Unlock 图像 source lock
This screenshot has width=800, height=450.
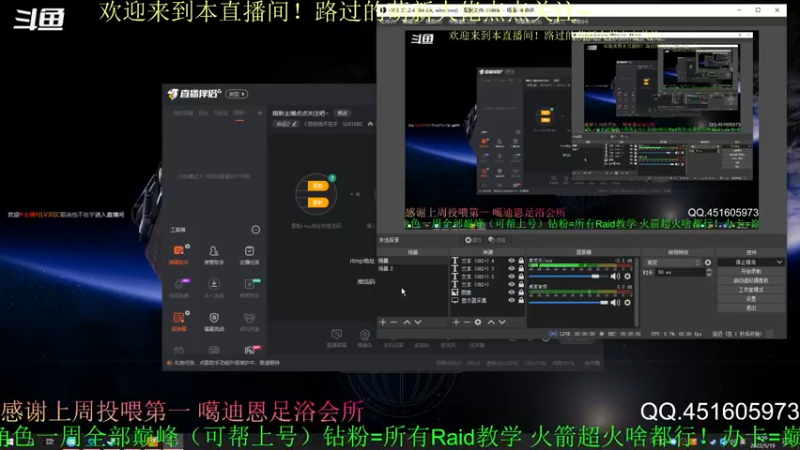click(x=521, y=292)
